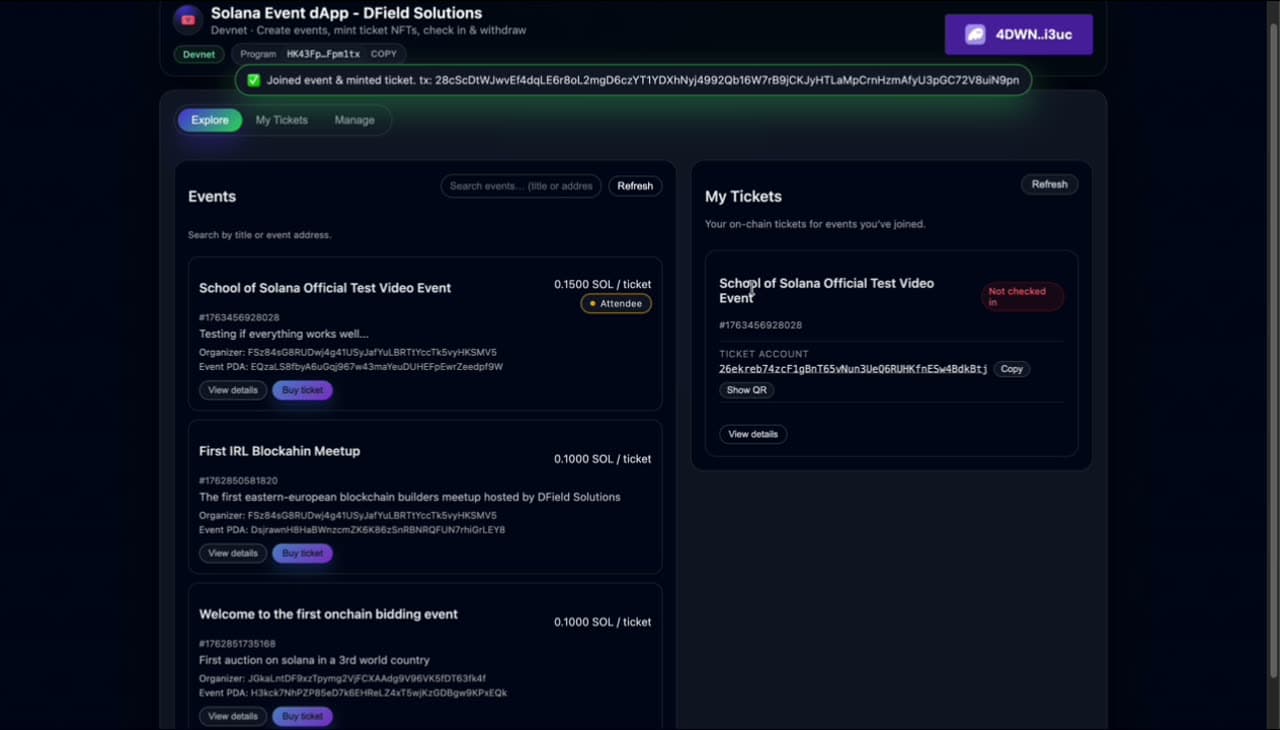The height and width of the screenshot is (730, 1280).
Task: Click Event PDA starting with H3kck7NhPZP85eD7
Action: click(x=353, y=693)
